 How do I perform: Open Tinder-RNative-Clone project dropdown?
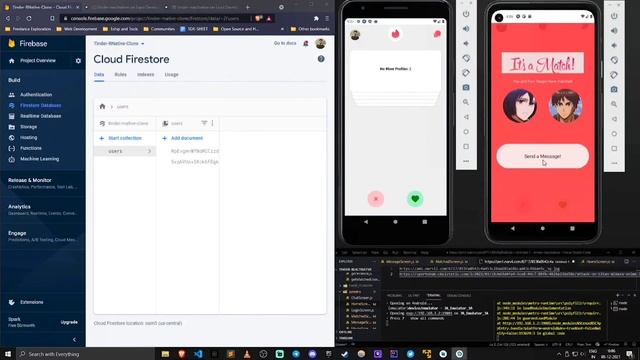[x=119, y=43]
